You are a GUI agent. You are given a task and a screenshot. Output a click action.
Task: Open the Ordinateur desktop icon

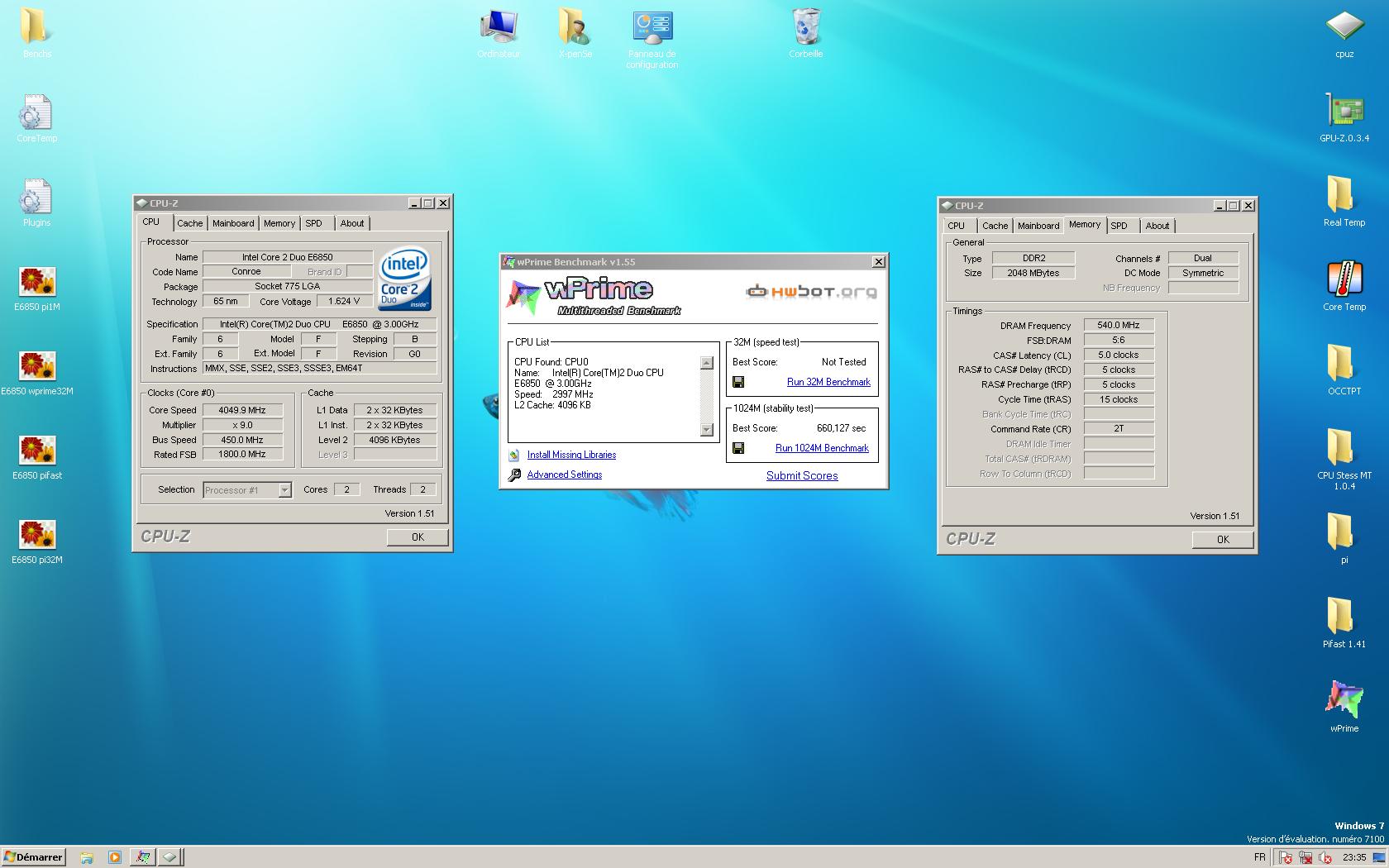click(499, 33)
